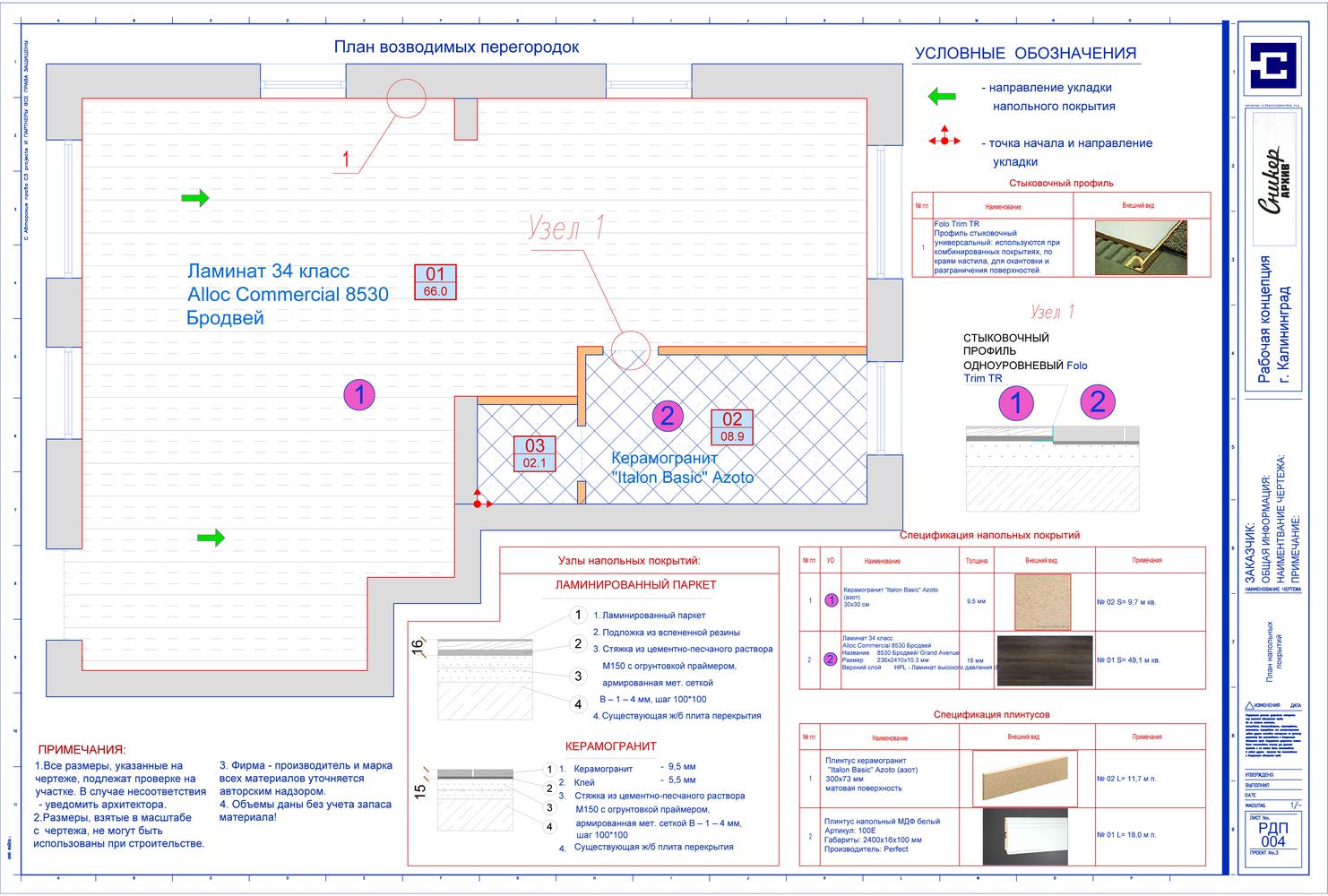This screenshot has height=896, width=1328.
Task: Select magenta circle 1 in the laminate area
Action: point(359,394)
